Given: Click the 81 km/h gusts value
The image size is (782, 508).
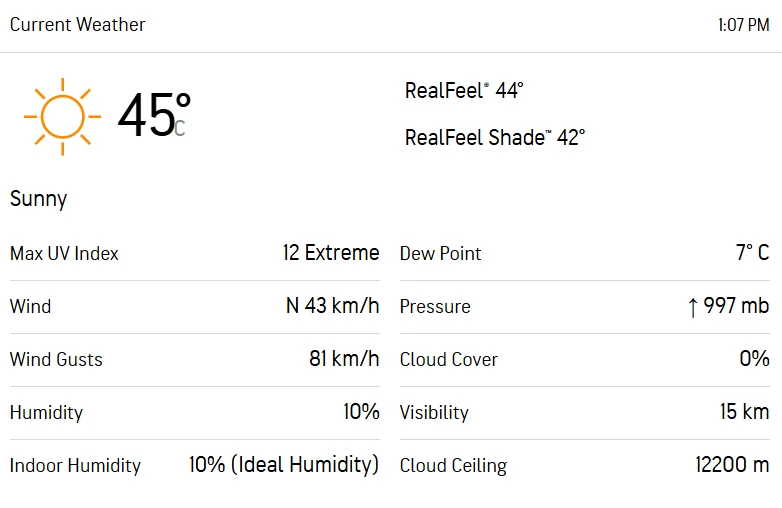Looking at the screenshot, I should pyautogui.click(x=344, y=359).
